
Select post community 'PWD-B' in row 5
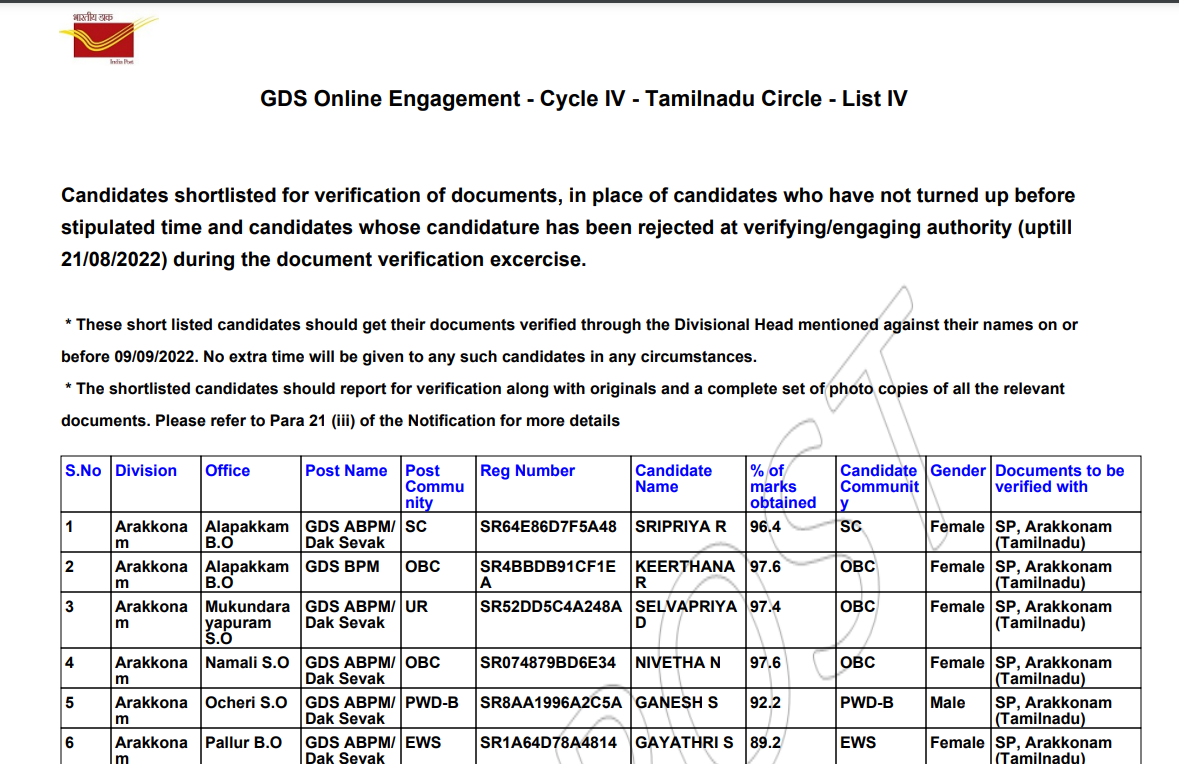click(432, 703)
